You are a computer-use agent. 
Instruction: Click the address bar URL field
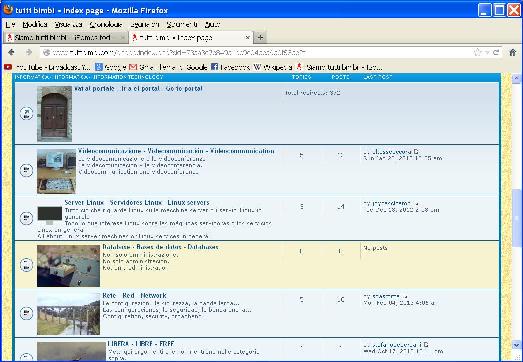click(260, 52)
